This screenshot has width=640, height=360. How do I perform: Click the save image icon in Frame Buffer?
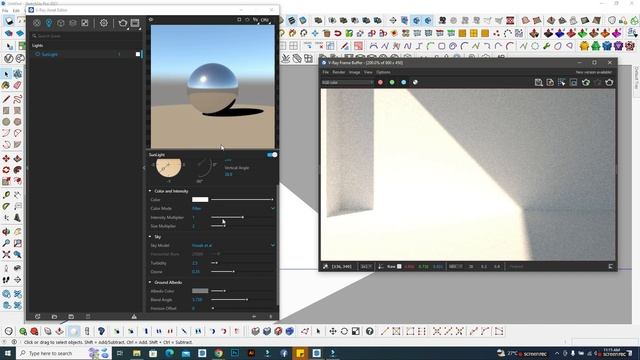click(x=538, y=82)
